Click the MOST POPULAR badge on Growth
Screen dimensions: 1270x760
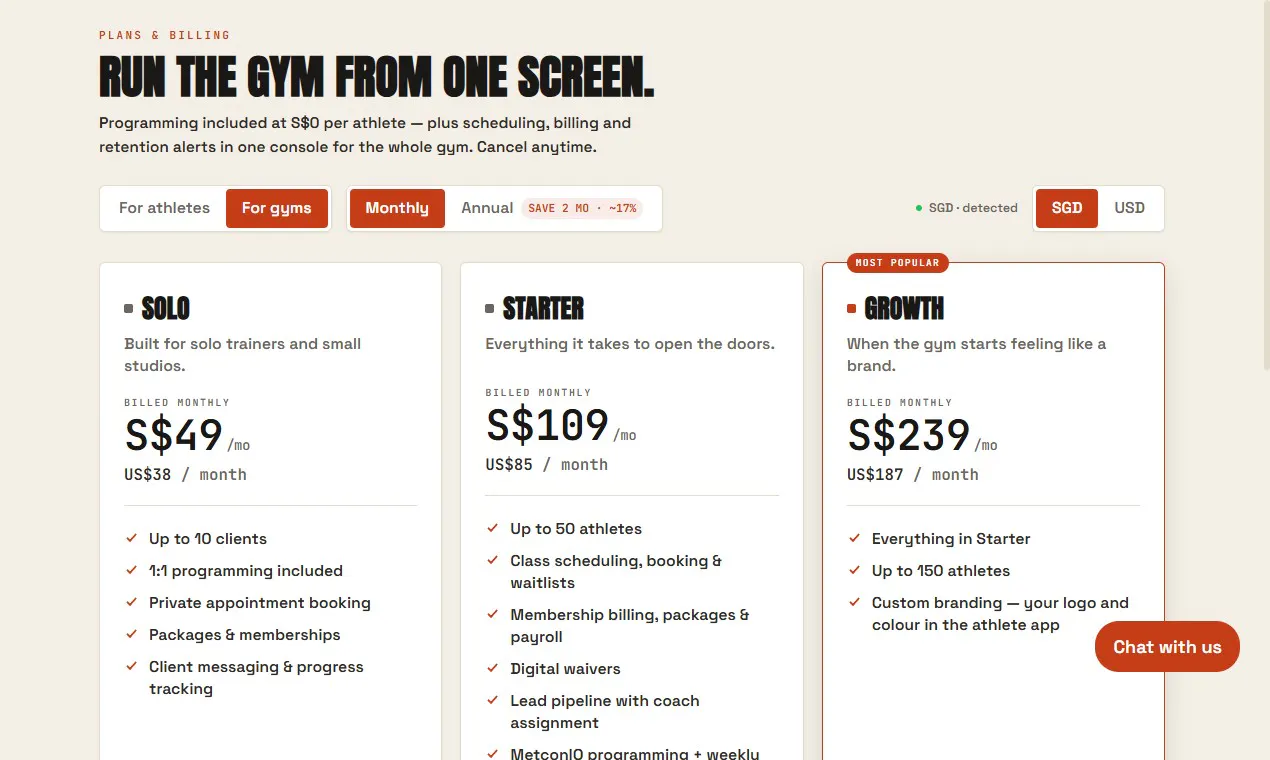pyautogui.click(x=897, y=263)
